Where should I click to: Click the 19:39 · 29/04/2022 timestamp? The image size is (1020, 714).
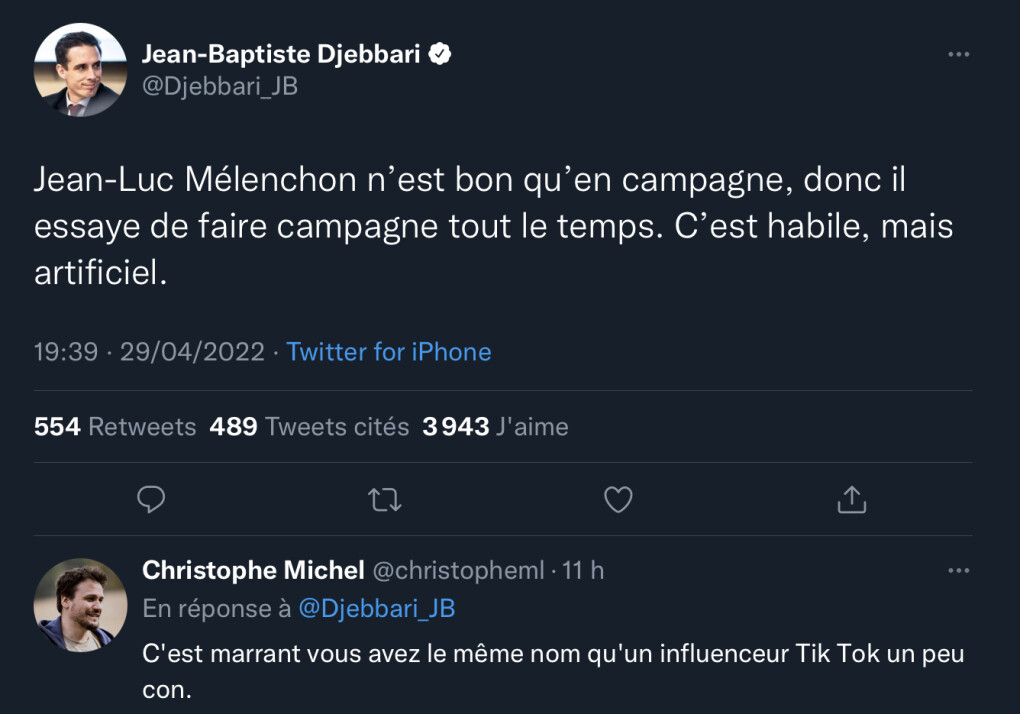150,352
